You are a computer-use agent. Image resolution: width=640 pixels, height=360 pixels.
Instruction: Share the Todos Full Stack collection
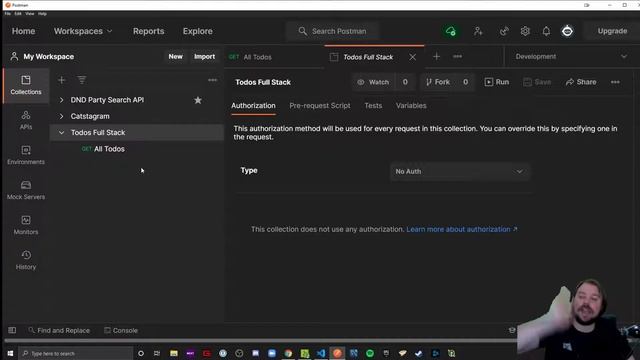[581, 82]
